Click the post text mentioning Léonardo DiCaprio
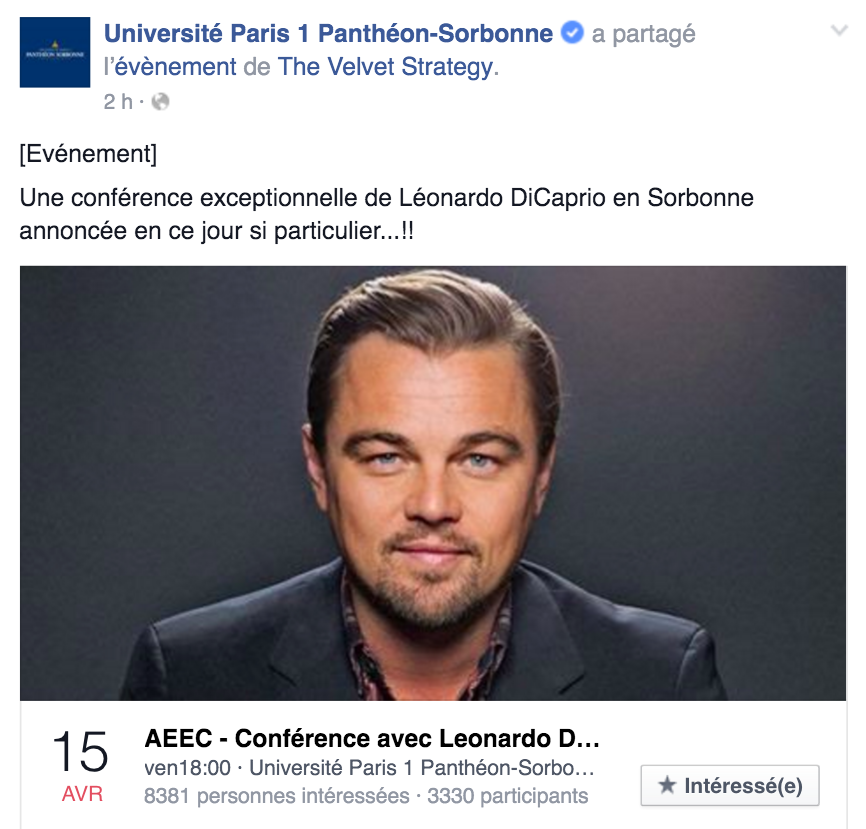The image size is (866, 829). click(387, 214)
